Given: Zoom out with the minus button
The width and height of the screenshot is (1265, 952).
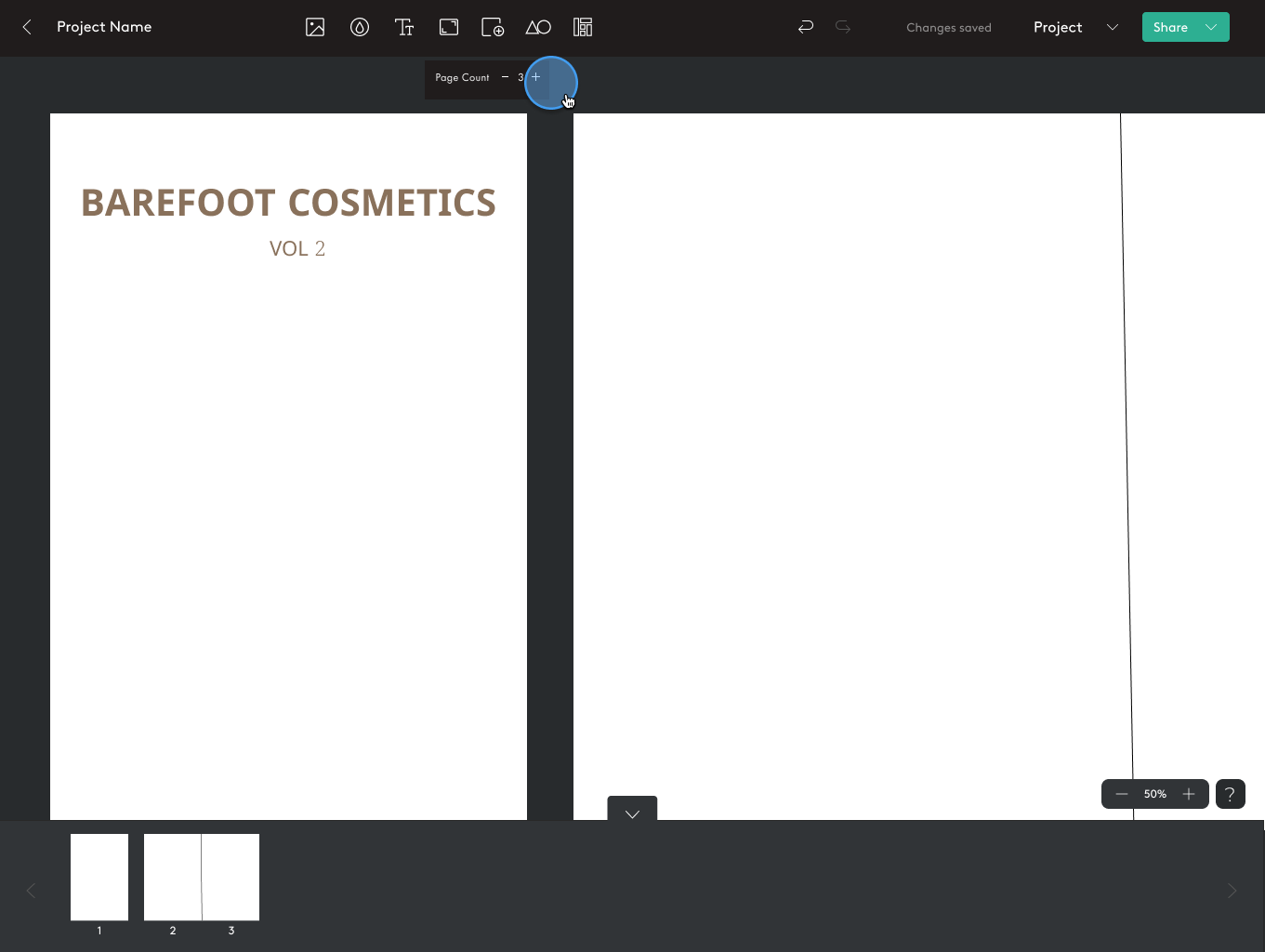Looking at the screenshot, I should coord(1122,794).
